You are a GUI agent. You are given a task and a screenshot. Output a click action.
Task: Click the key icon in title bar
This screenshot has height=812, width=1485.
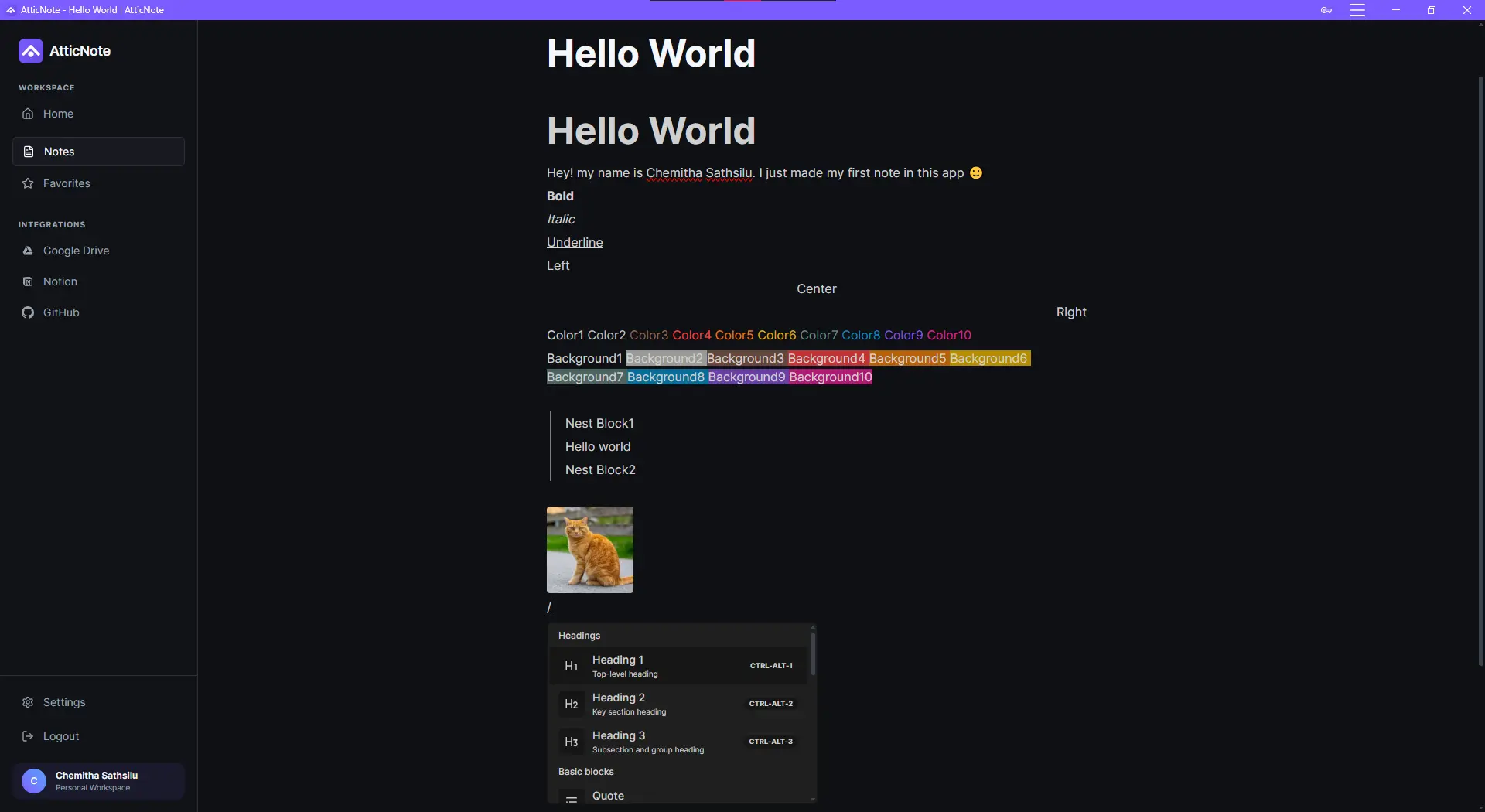tap(1326, 10)
